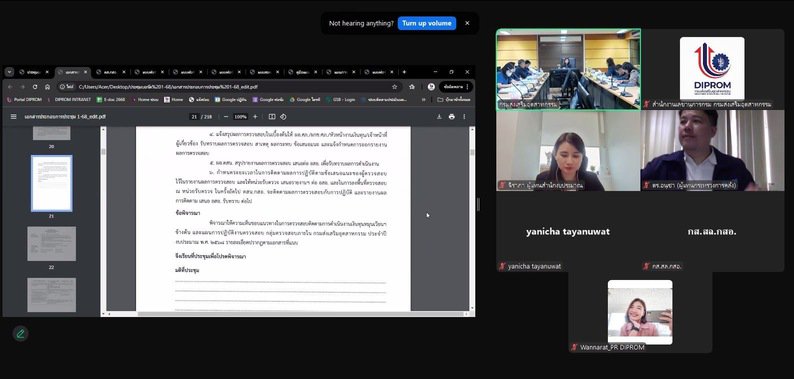Open the tab search dropdown arrow
Image resolution: width=794 pixels, height=379 pixels.
click(x=9, y=72)
